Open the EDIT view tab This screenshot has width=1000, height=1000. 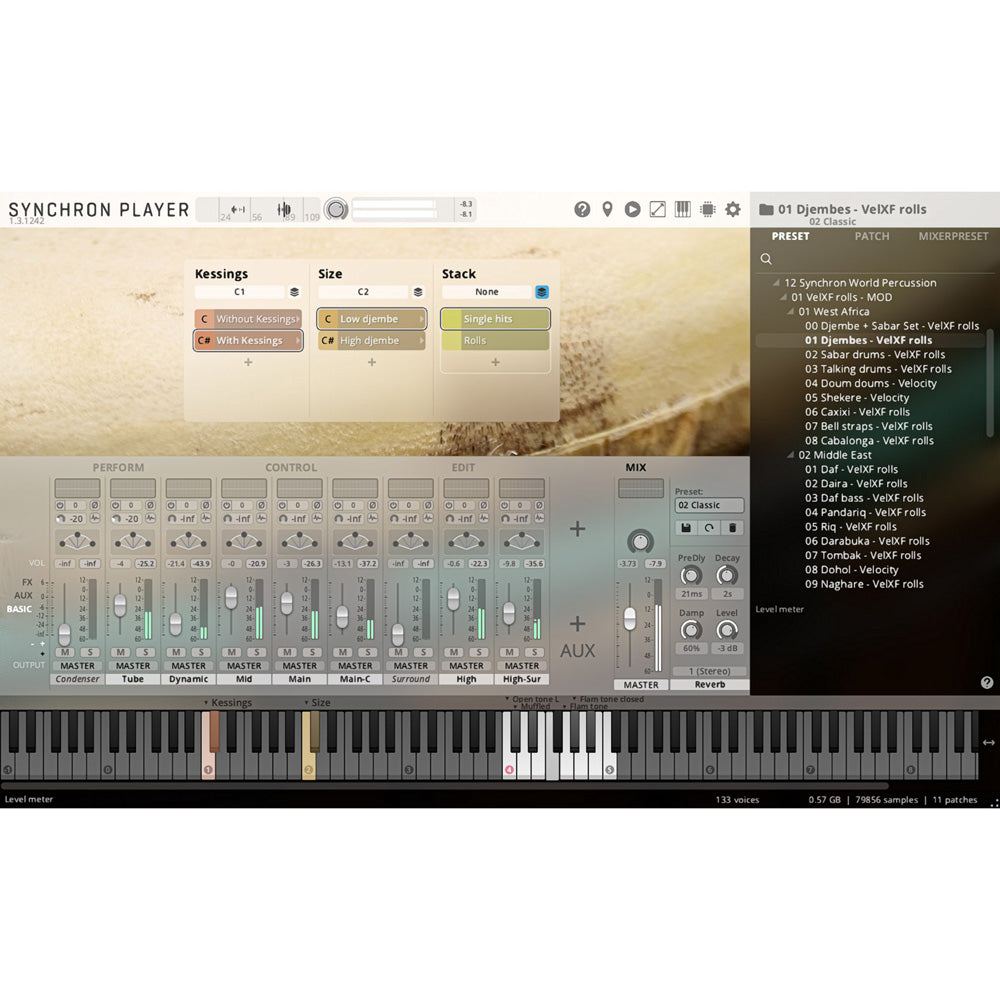coord(463,467)
